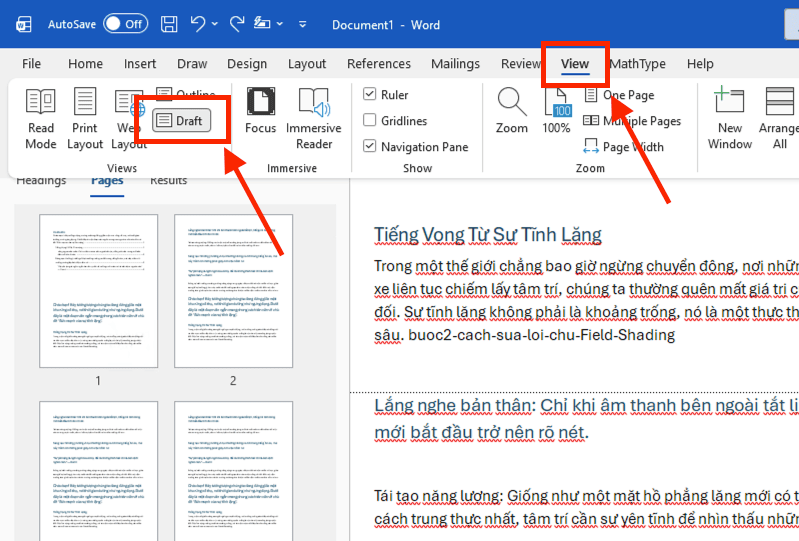Select Multiple Pages zoom option
The width and height of the screenshot is (799, 541).
click(x=632, y=121)
